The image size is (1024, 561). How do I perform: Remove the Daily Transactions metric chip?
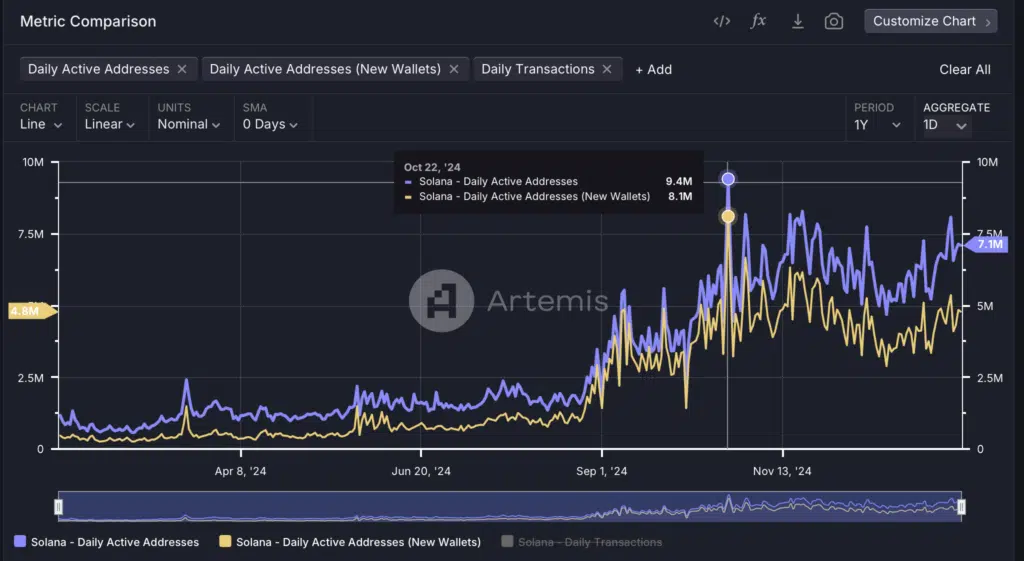(608, 69)
